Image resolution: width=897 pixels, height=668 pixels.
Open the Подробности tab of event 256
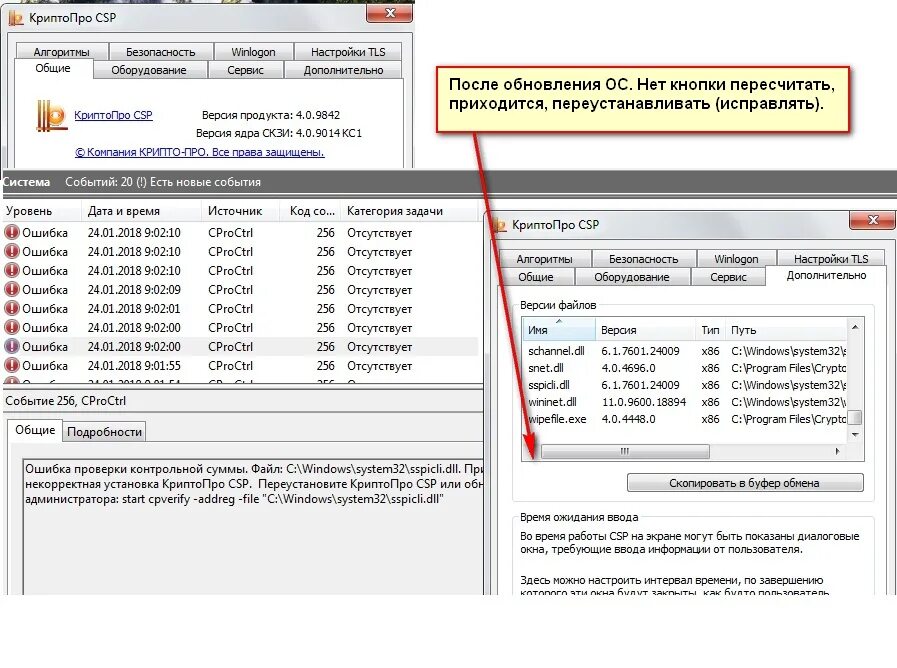pos(105,432)
